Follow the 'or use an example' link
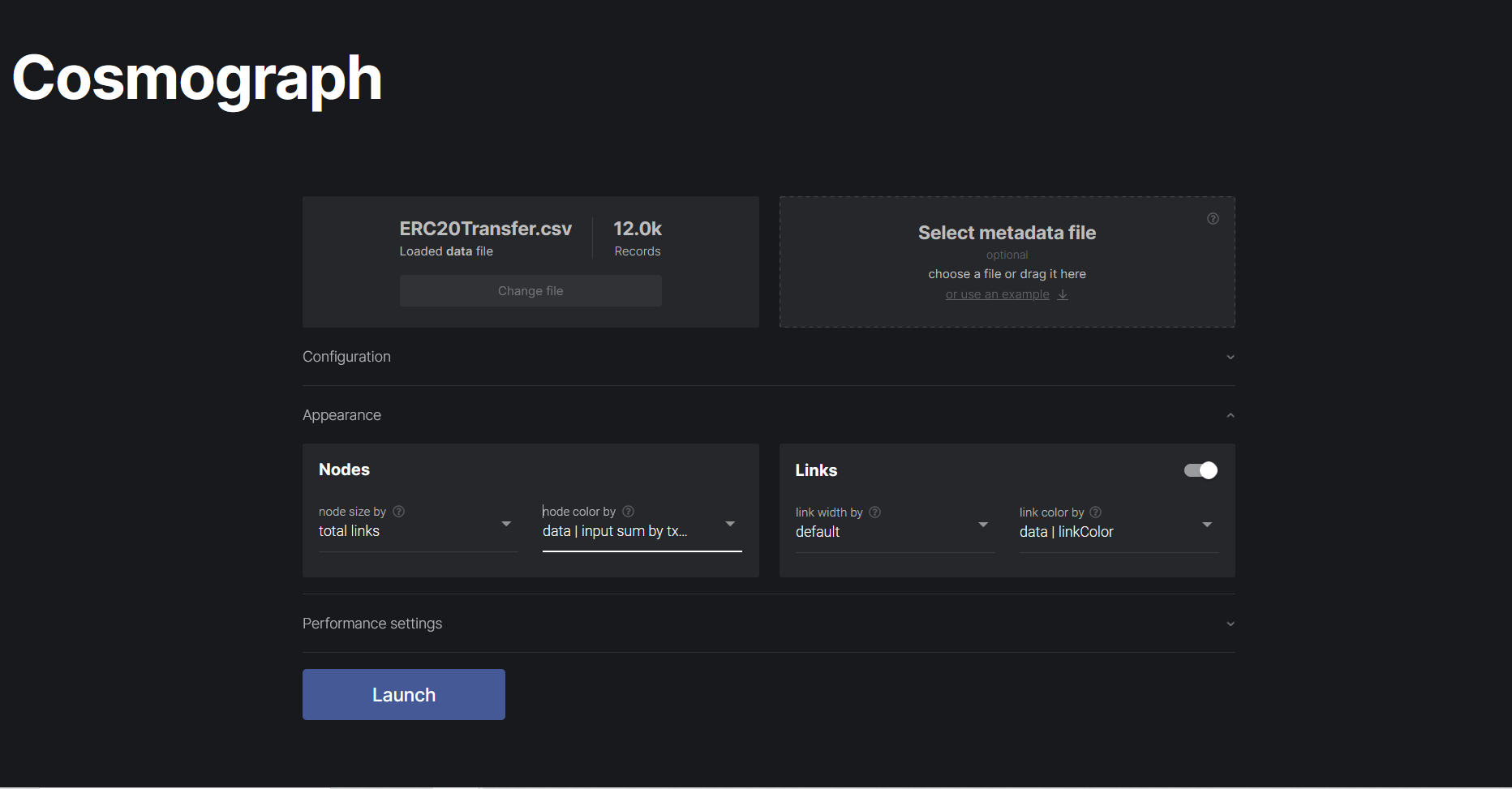1512x789 pixels. [x=997, y=294]
